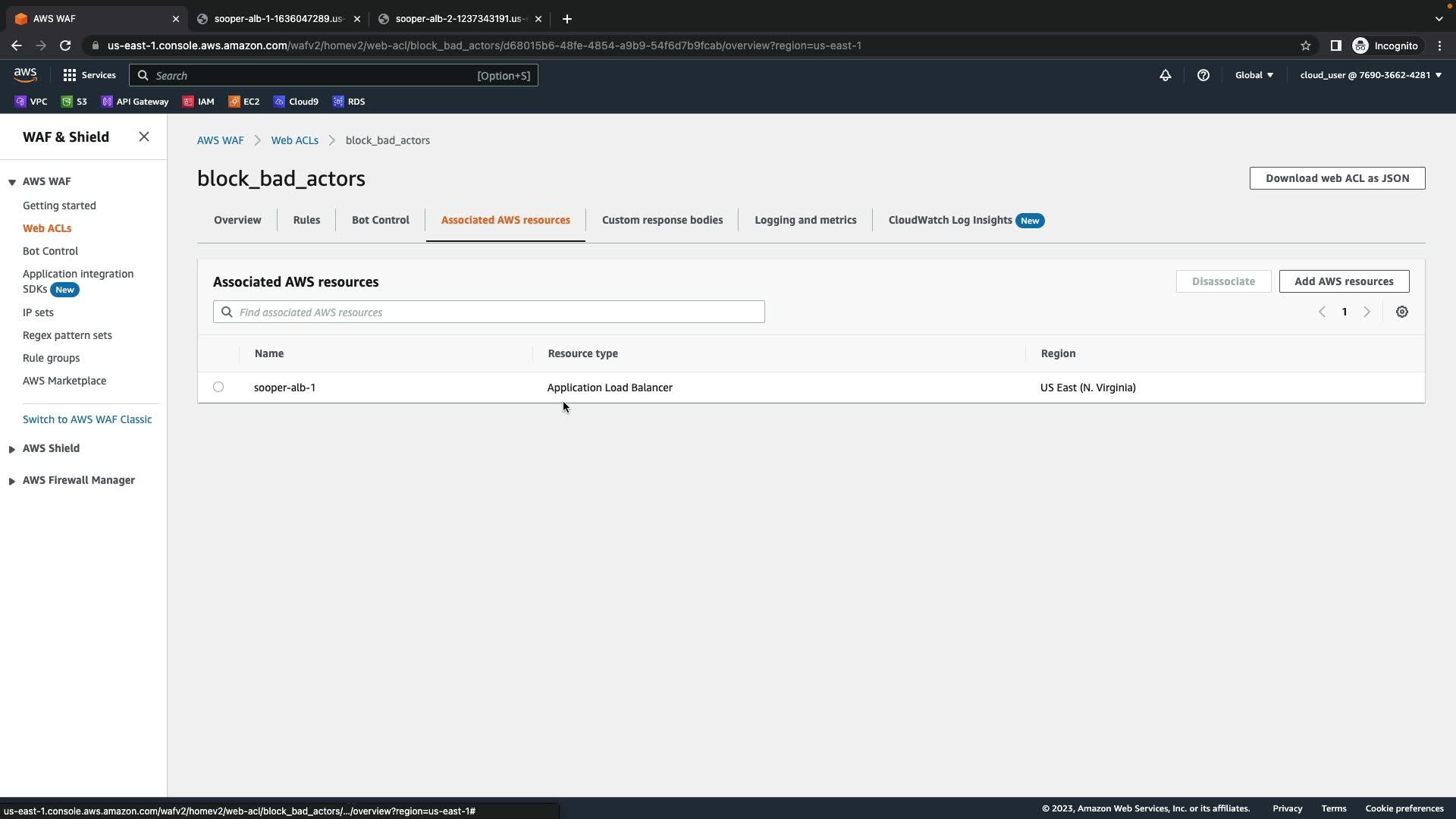This screenshot has height=819, width=1456.
Task: Open the notifications bell icon
Action: tap(1165, 75)
